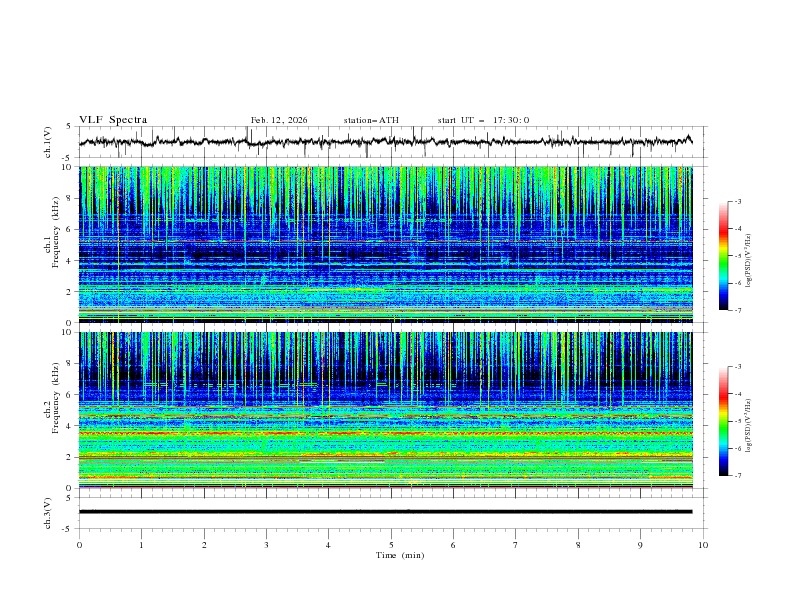The height and width of the screenshot is (612, 792).
Task: Select ch.1 colorbar "log(PSD)(V²/Hz)" label
Action: pos(748,261)
